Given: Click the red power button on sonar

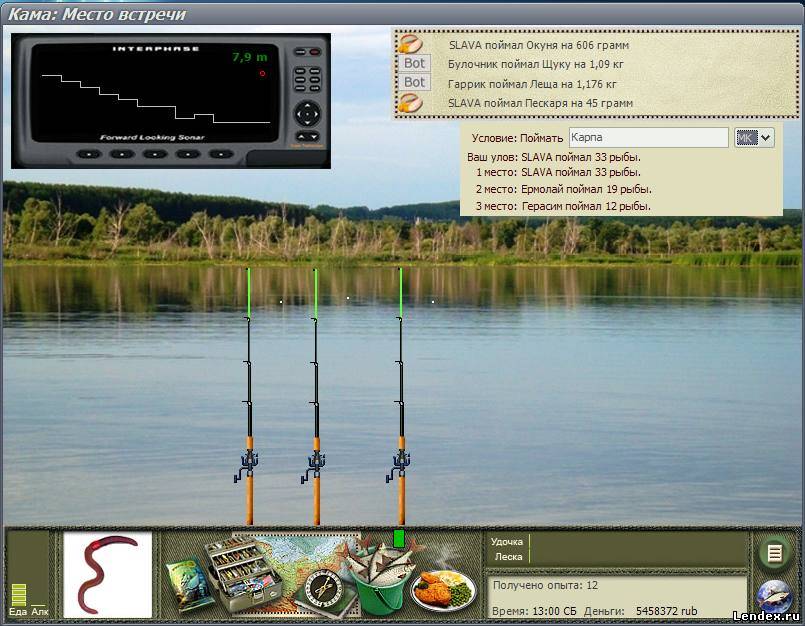Looking at the screenshot, I should 315,52.
